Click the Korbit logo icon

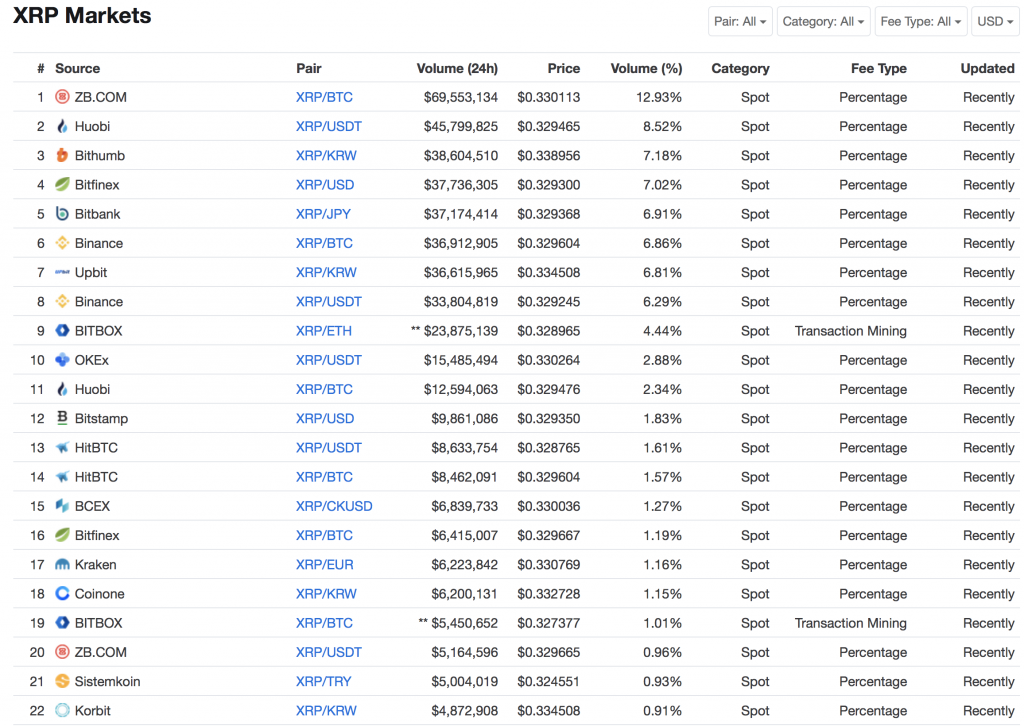click(62, 711)
